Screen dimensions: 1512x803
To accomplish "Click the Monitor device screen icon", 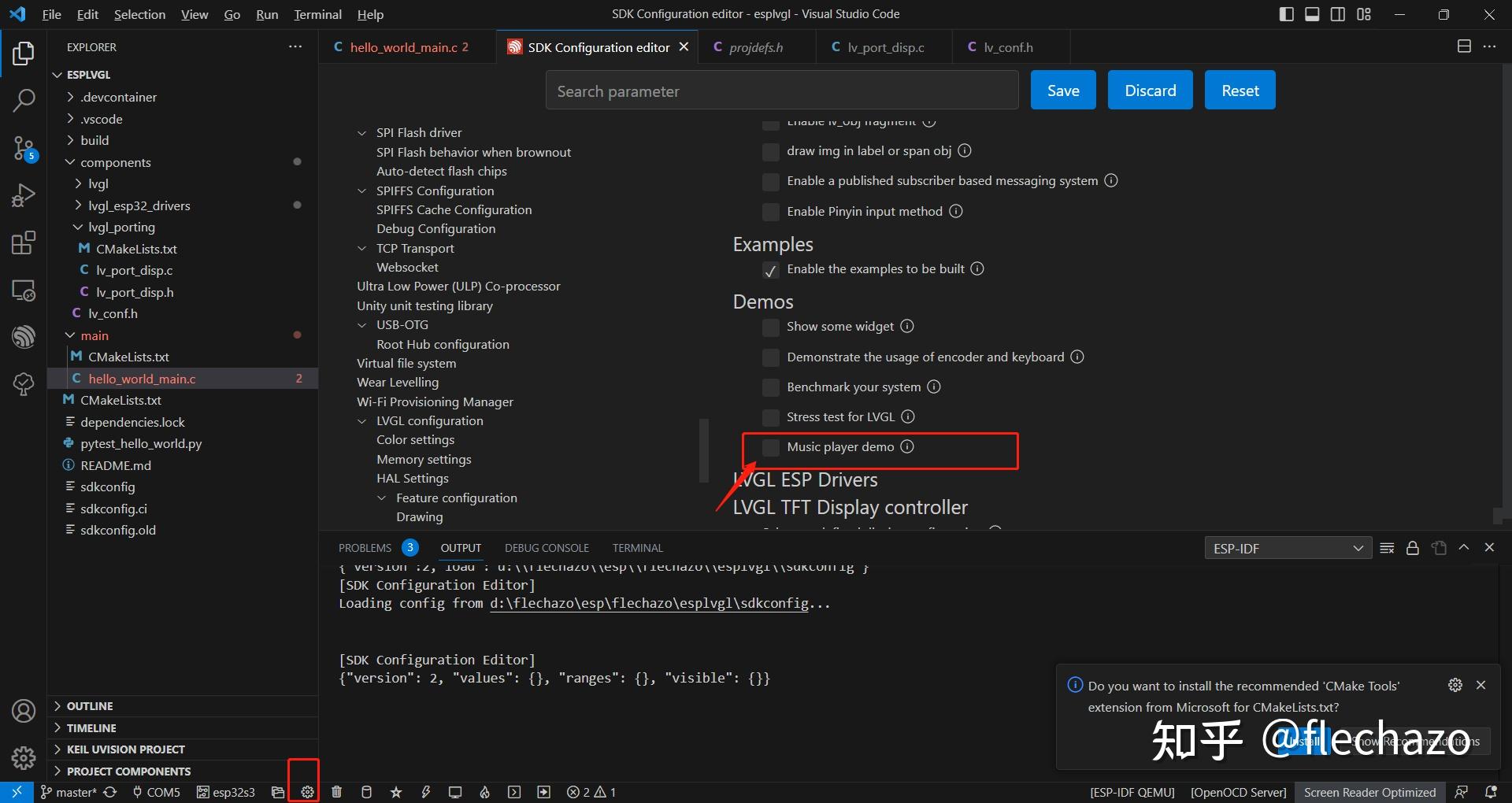I will tap(455, 792).
